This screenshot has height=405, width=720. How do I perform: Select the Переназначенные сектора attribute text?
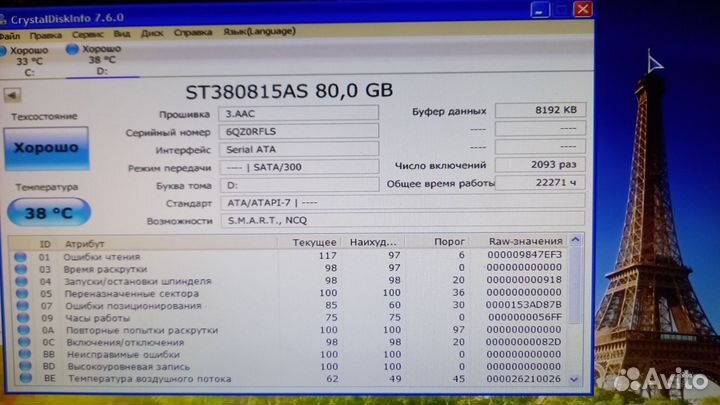[132, 293]
